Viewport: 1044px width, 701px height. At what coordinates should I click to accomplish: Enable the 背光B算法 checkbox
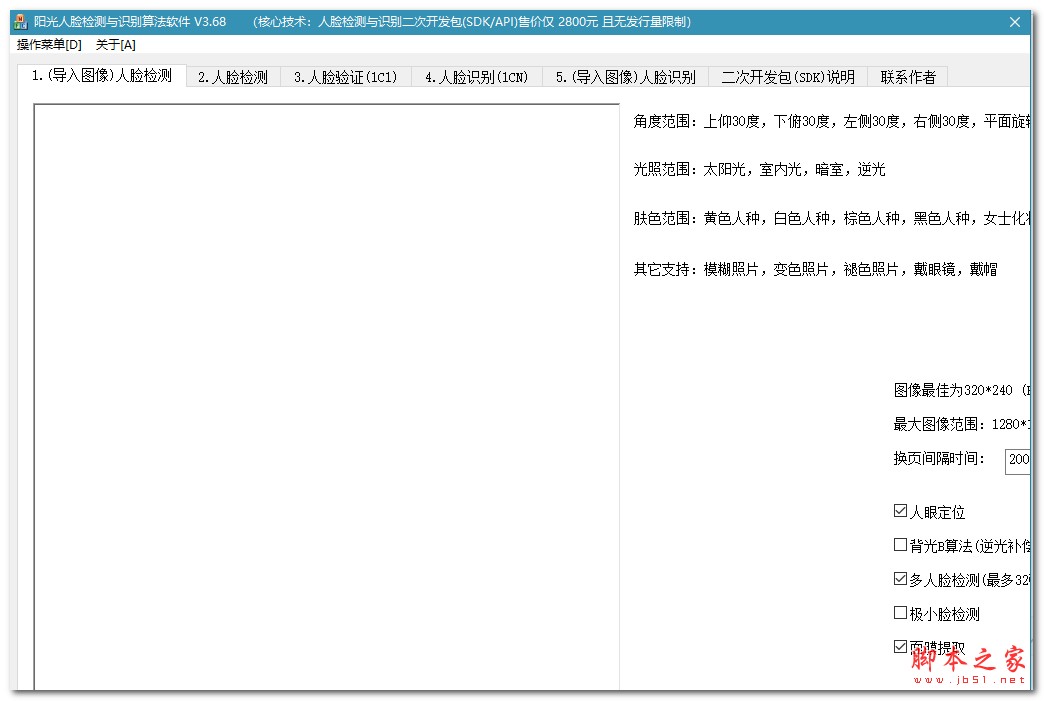pyautogui.click(x=900, y=546)
